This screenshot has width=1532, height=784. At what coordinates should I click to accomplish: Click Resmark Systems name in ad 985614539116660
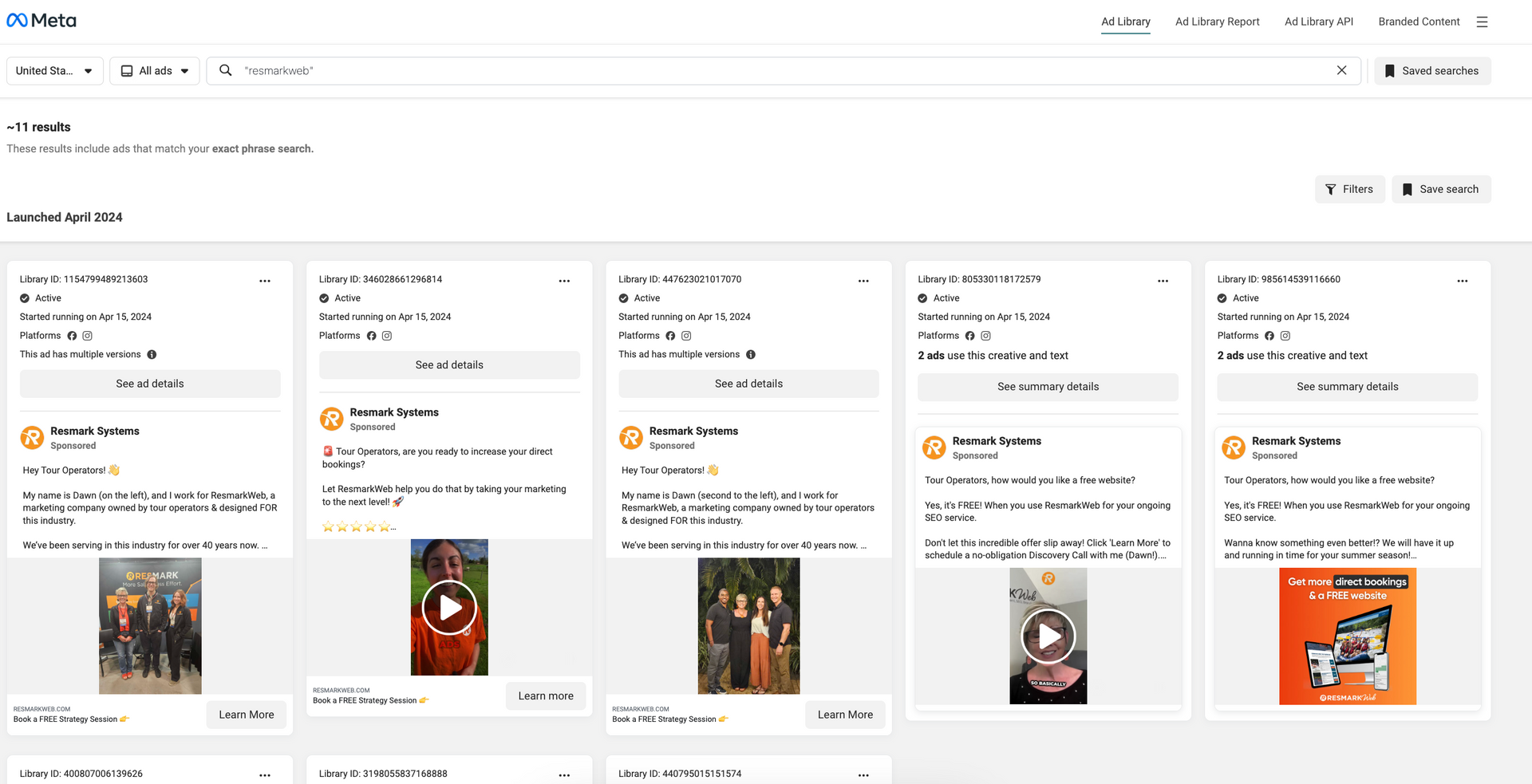pyautogui.click(x=1296, y=441)
